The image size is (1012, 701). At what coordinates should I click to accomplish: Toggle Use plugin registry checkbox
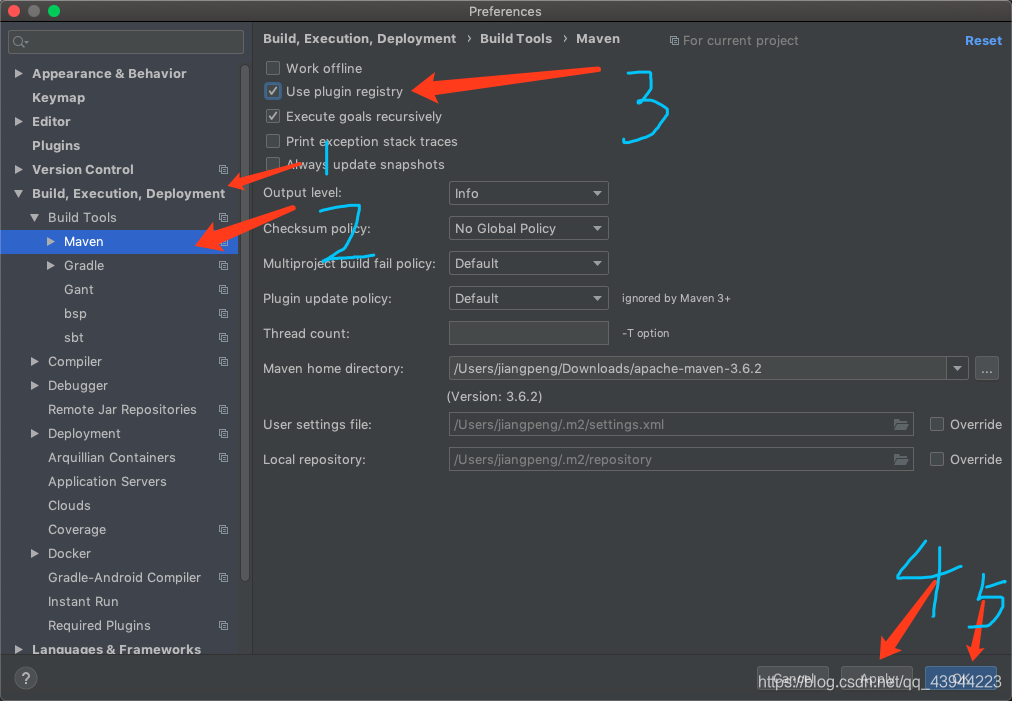pos(273,91)
